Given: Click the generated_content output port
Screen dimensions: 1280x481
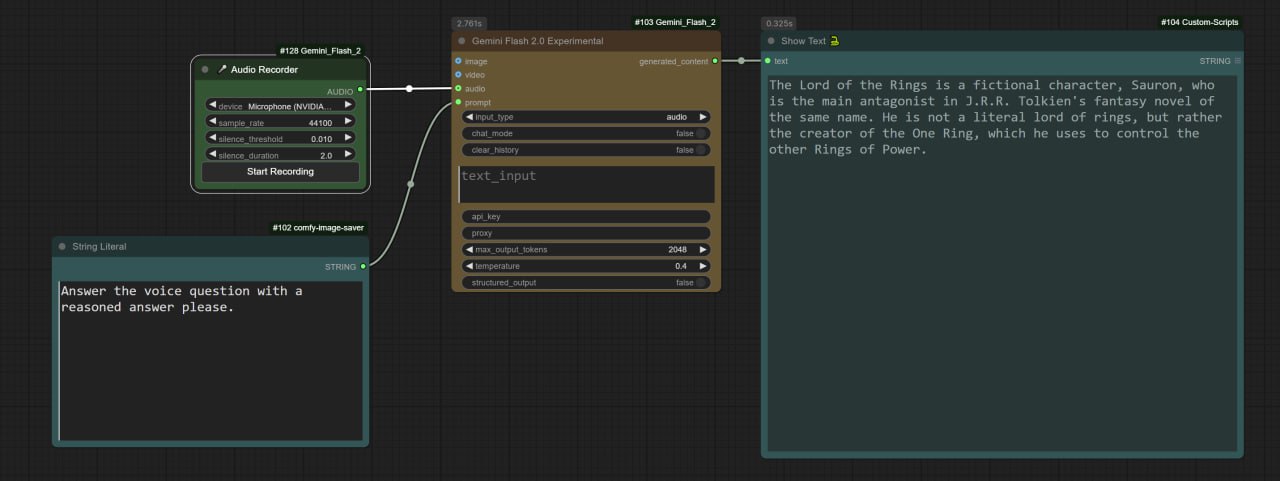Looking at the screenshot, I should click(x=715, y=61).
